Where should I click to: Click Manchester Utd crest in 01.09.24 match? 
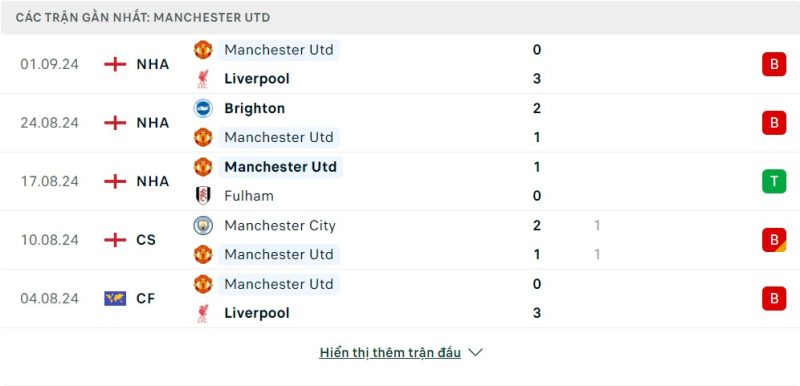[203, 50]
